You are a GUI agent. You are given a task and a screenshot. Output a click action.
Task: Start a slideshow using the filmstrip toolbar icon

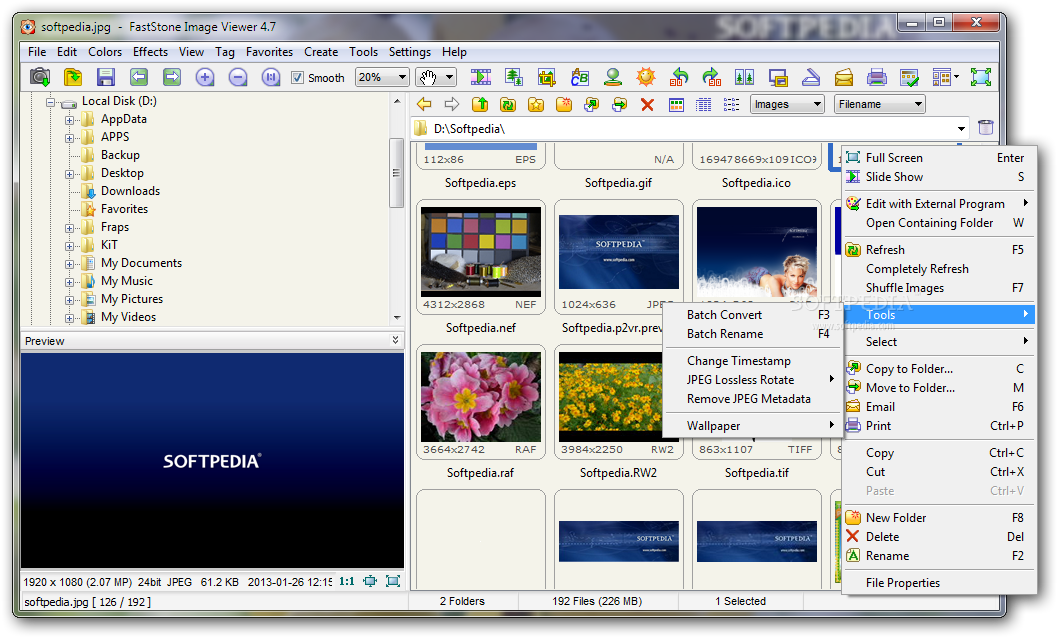[481, 76]
